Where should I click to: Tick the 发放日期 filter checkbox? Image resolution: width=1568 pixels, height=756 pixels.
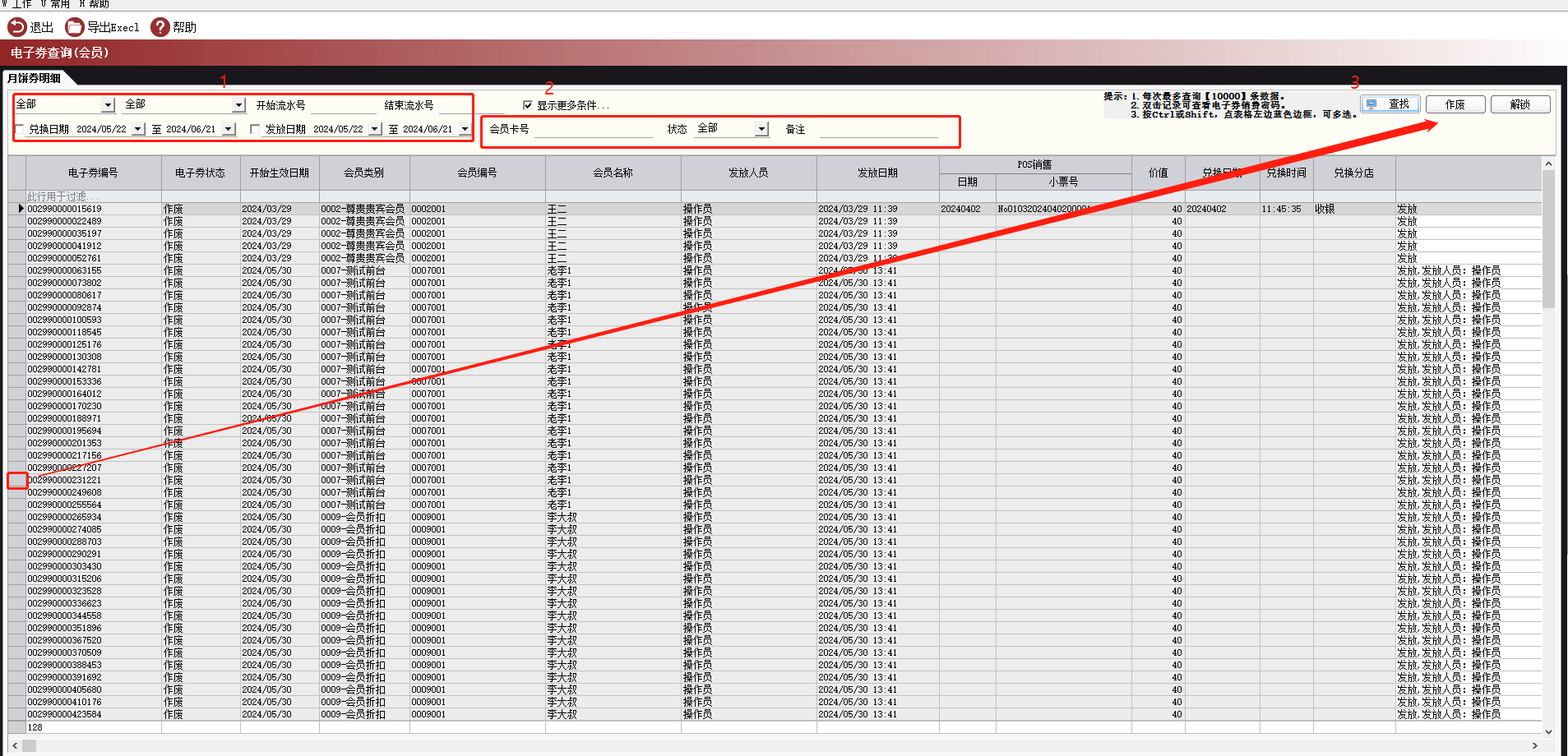click(x=255, y=129)
